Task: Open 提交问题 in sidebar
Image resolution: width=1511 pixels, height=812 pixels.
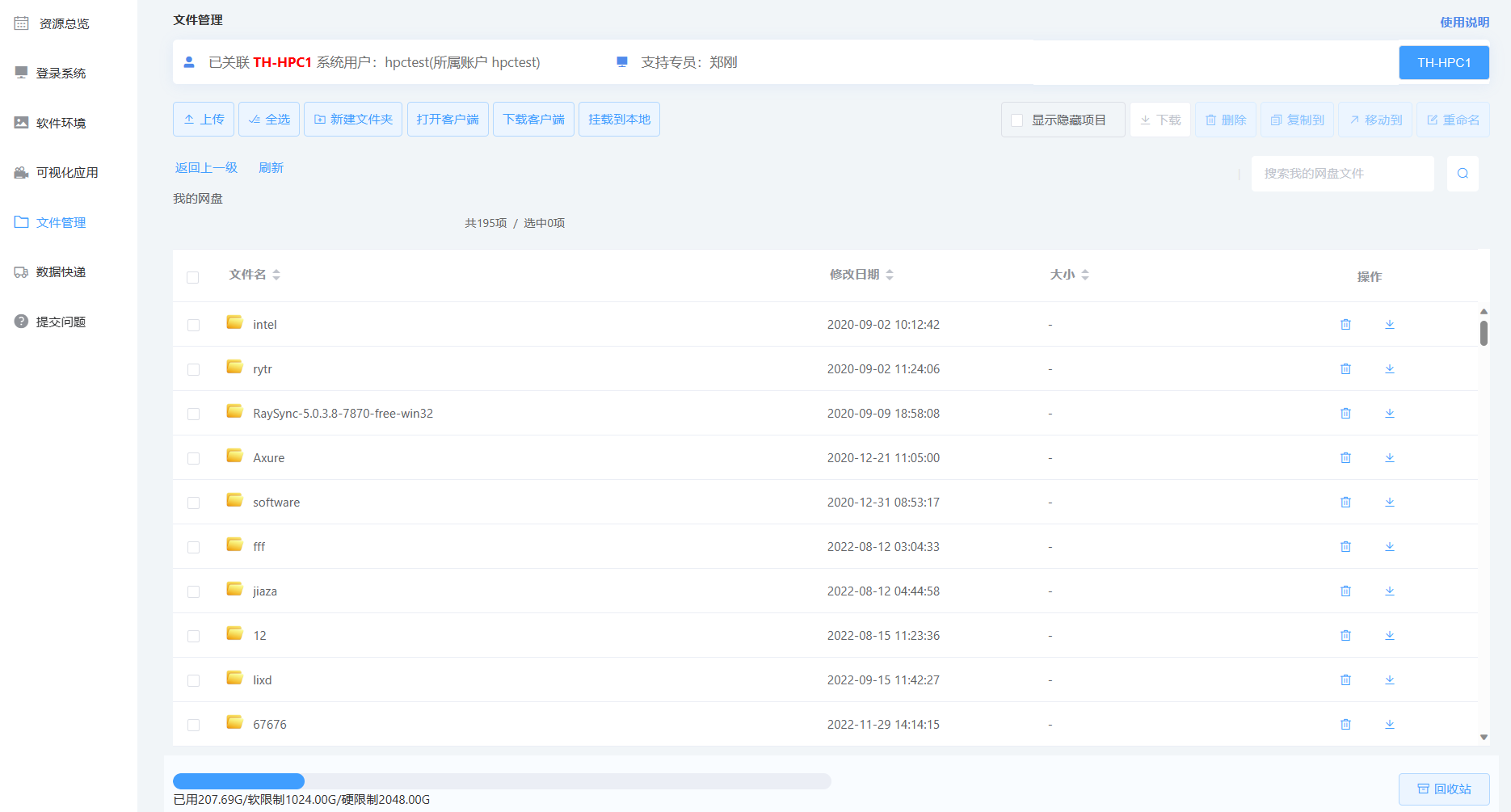Action: (x=50, y=322)
